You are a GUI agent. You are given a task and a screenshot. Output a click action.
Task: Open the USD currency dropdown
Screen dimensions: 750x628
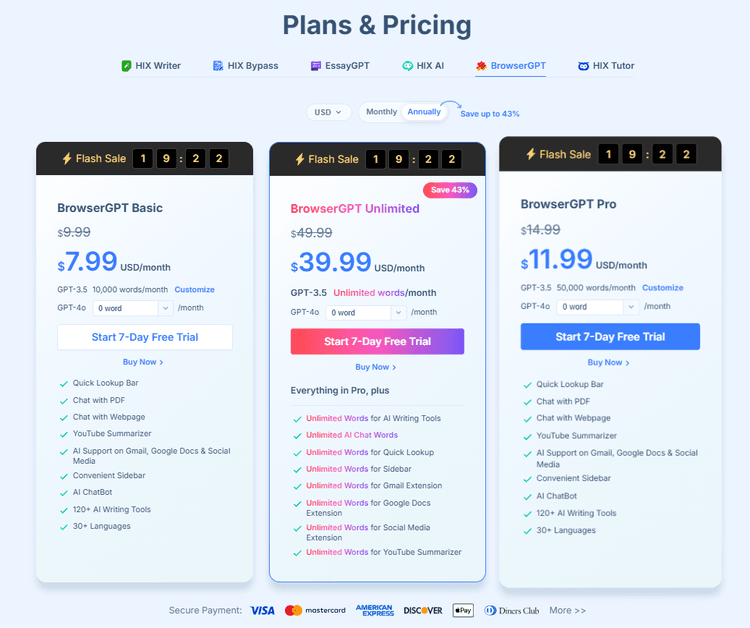[x=328, y=112]
